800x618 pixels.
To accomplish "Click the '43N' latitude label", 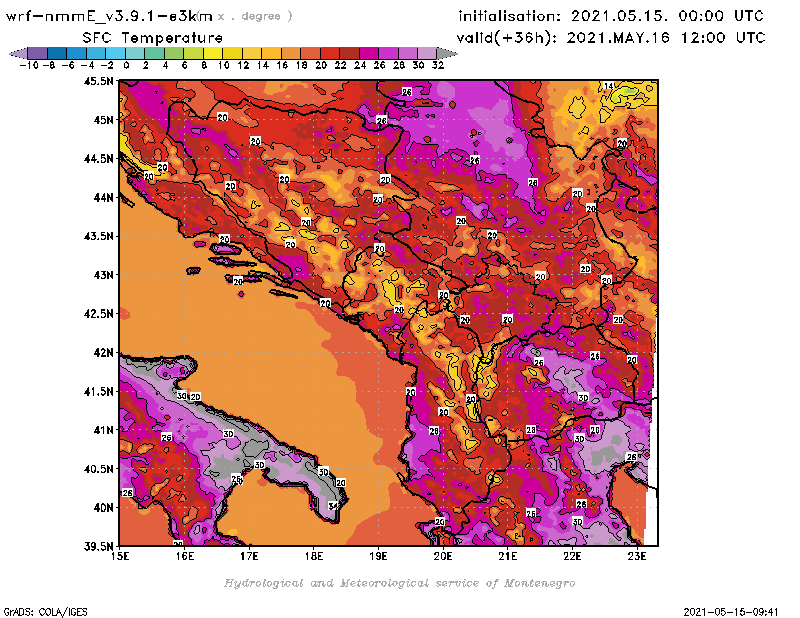I will tap(103, 275).
